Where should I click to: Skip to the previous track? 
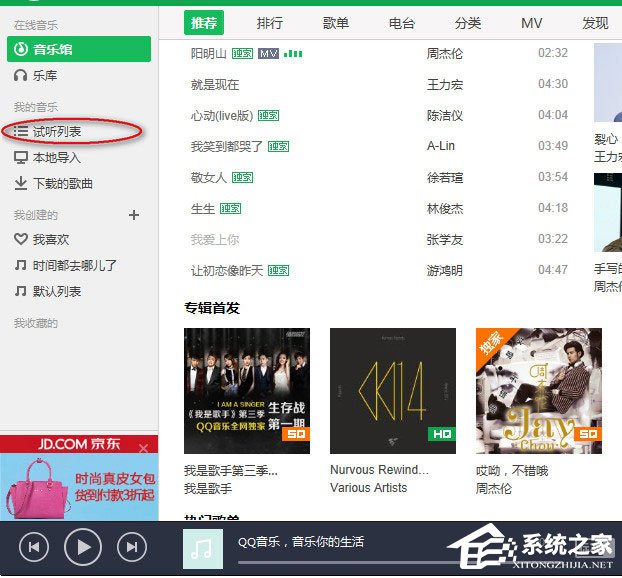coord(34,547)
